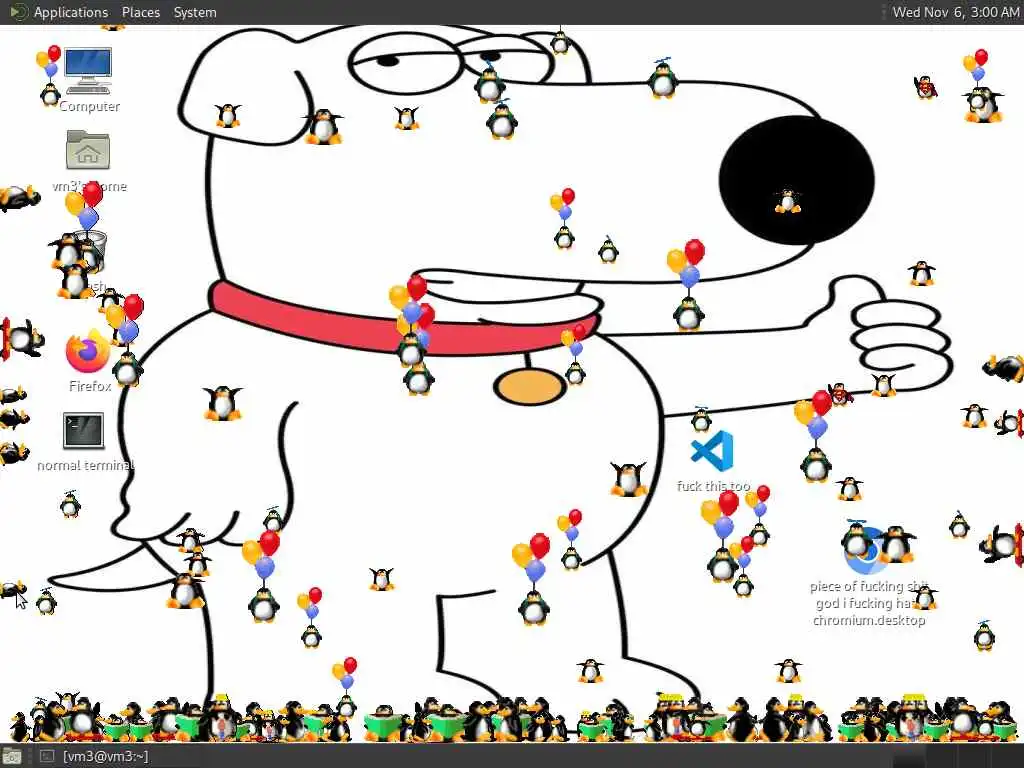Screen dimensions: 1024x768
Task: Open the Applications menu
Action: [59, 12]
